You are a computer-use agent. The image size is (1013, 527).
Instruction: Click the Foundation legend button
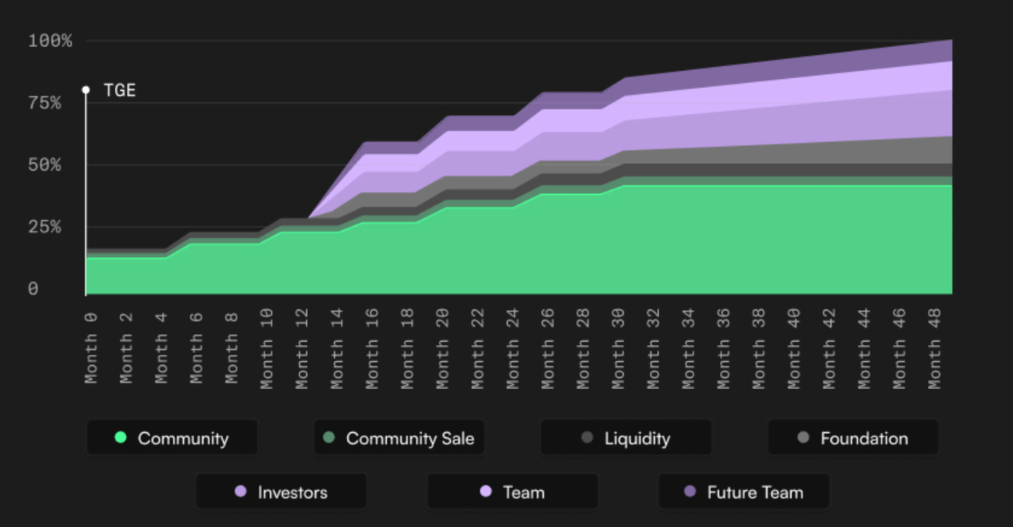853,438
